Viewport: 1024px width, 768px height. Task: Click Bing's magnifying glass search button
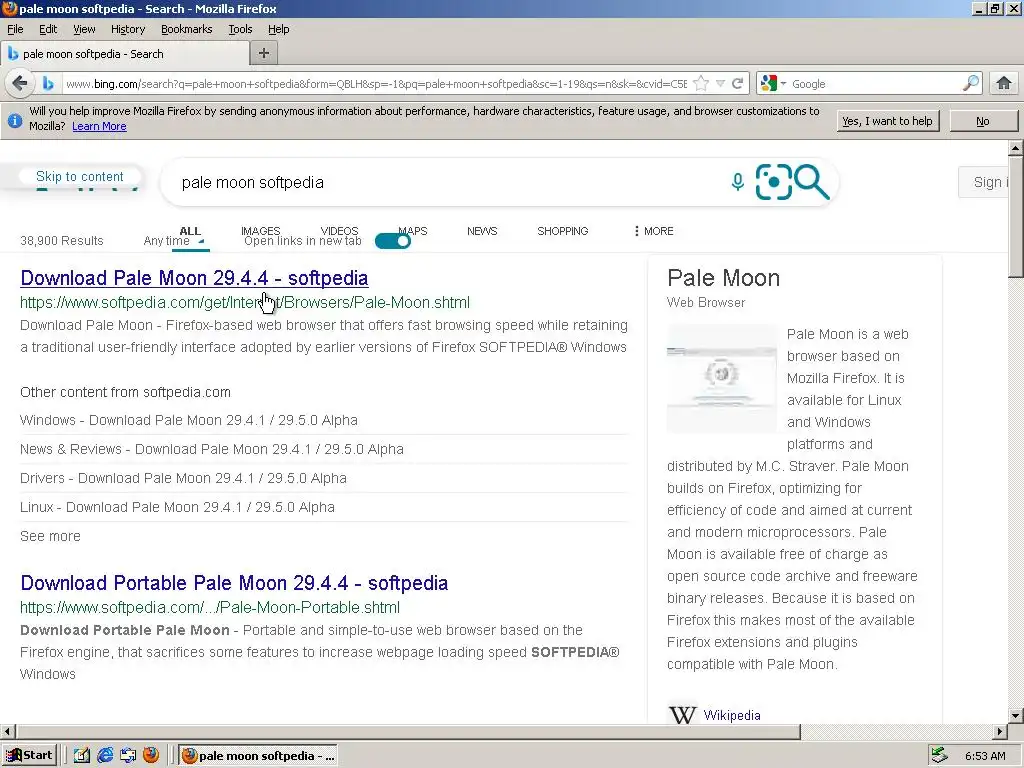[x=812, y=182]
